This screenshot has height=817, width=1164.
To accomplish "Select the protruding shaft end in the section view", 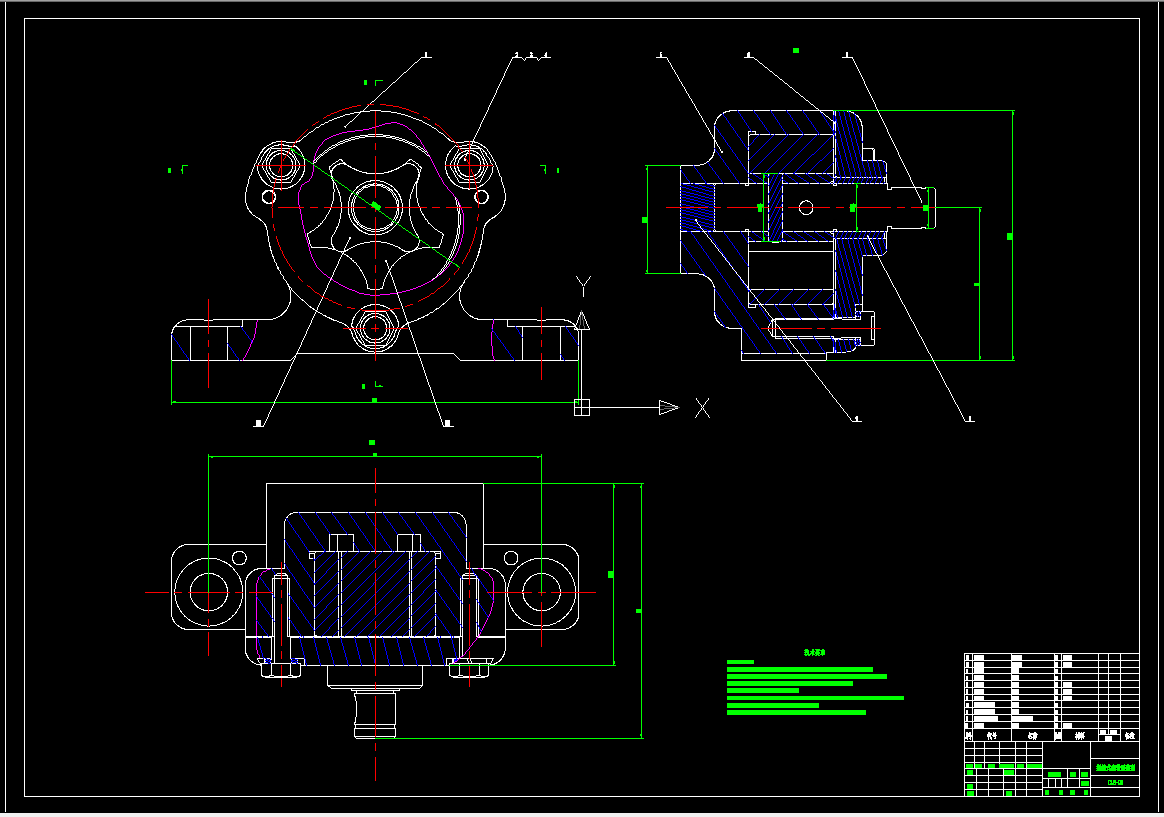I will [911, 208].
